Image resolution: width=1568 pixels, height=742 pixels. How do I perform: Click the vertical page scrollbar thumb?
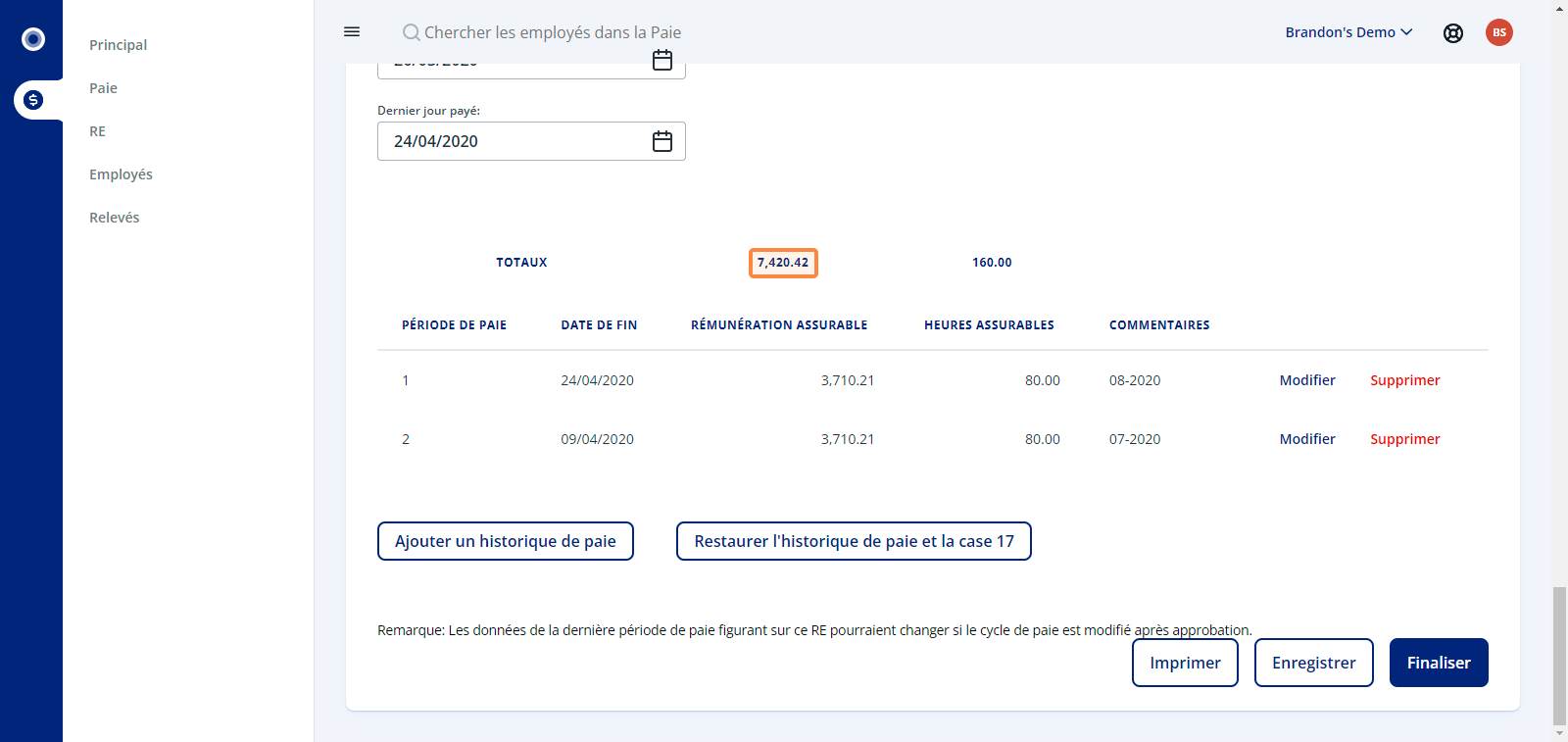pos(1559,655)
